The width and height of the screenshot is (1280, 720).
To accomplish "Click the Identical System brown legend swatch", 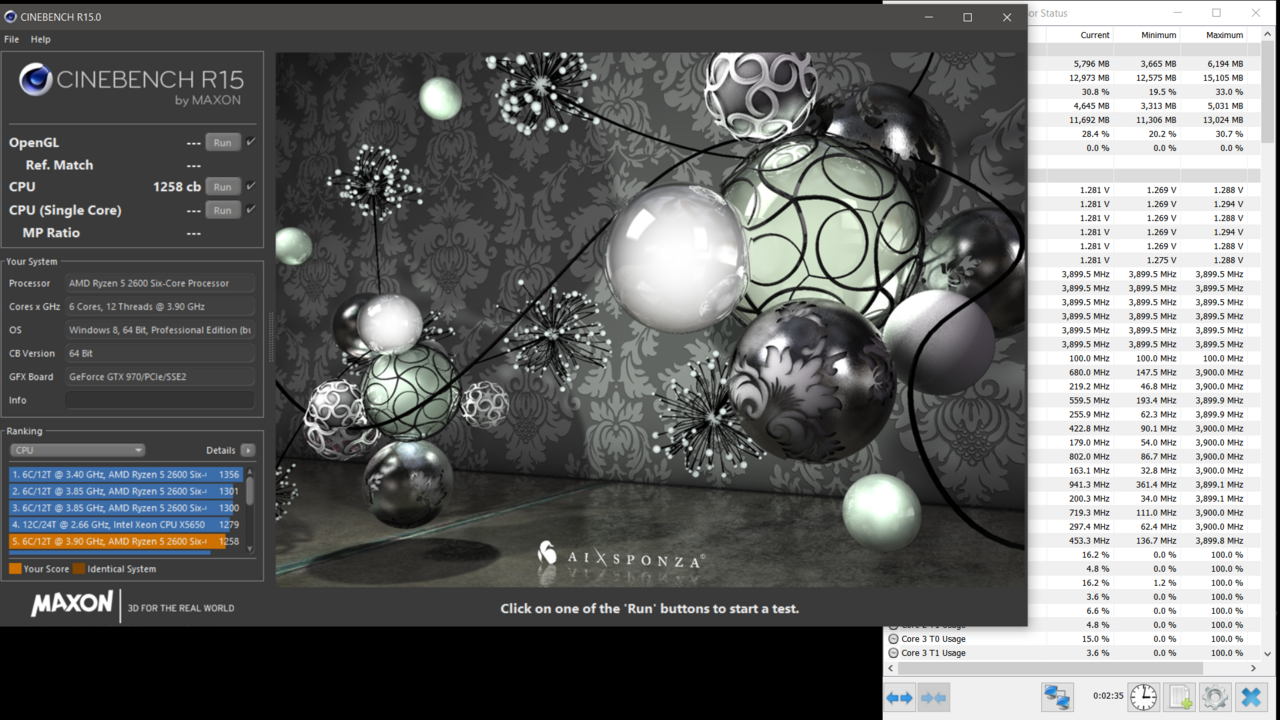I will [79, 569].
